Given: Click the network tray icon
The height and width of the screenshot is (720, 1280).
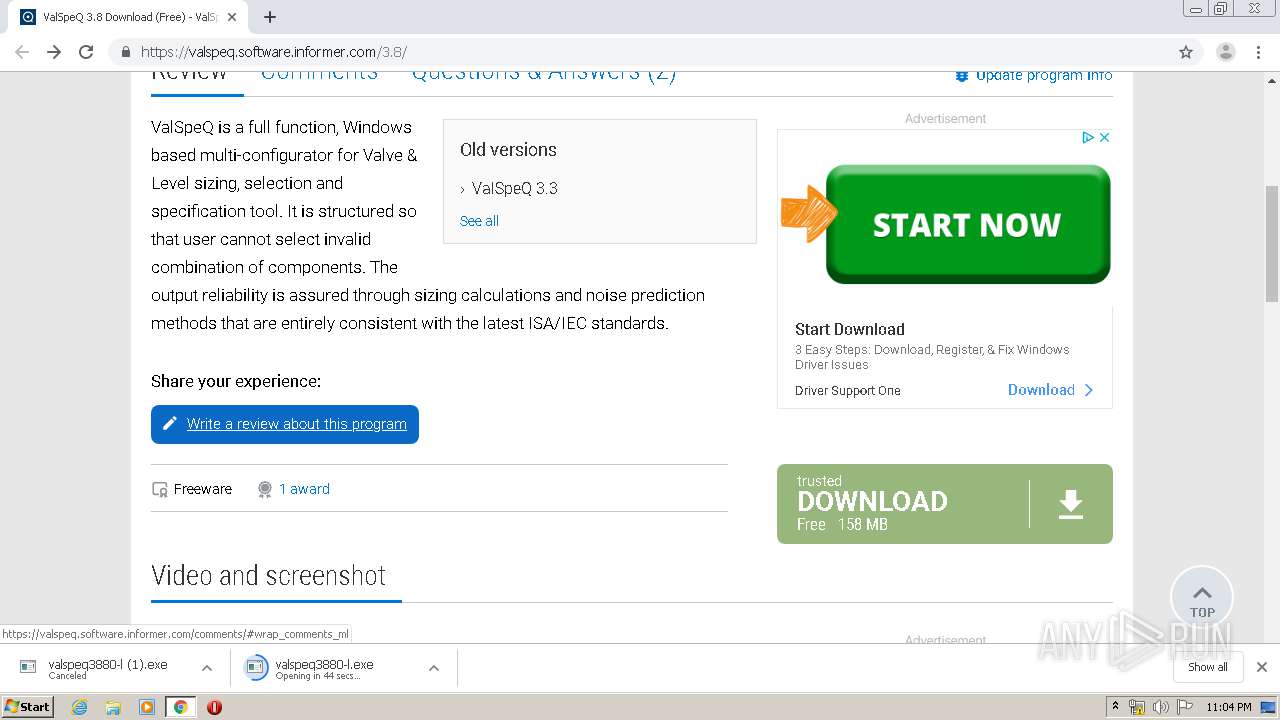Looking at the screenshot, I should [x=1137, y=707].
